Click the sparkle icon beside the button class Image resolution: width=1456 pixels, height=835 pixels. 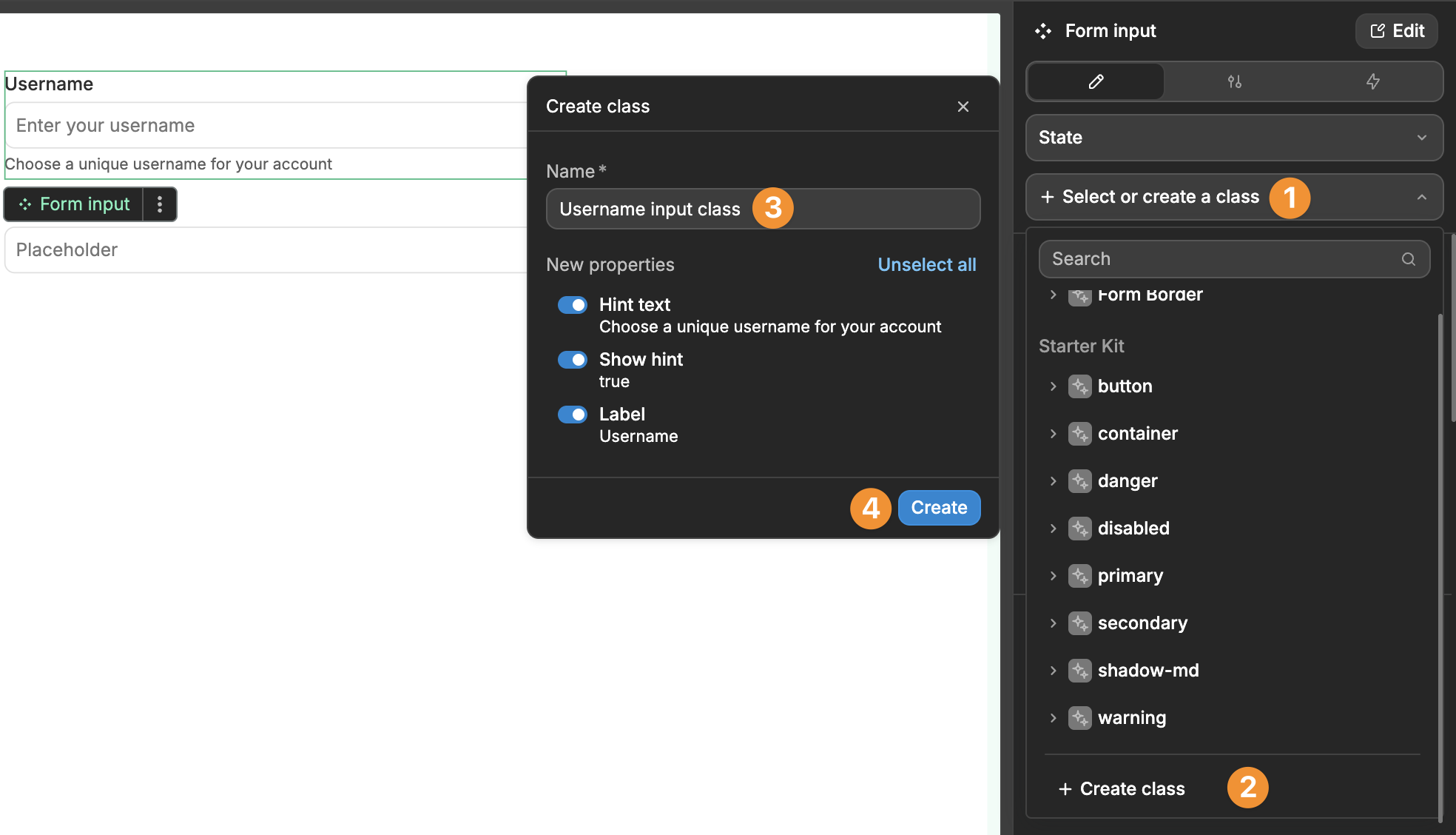(x=1079, y=386)
